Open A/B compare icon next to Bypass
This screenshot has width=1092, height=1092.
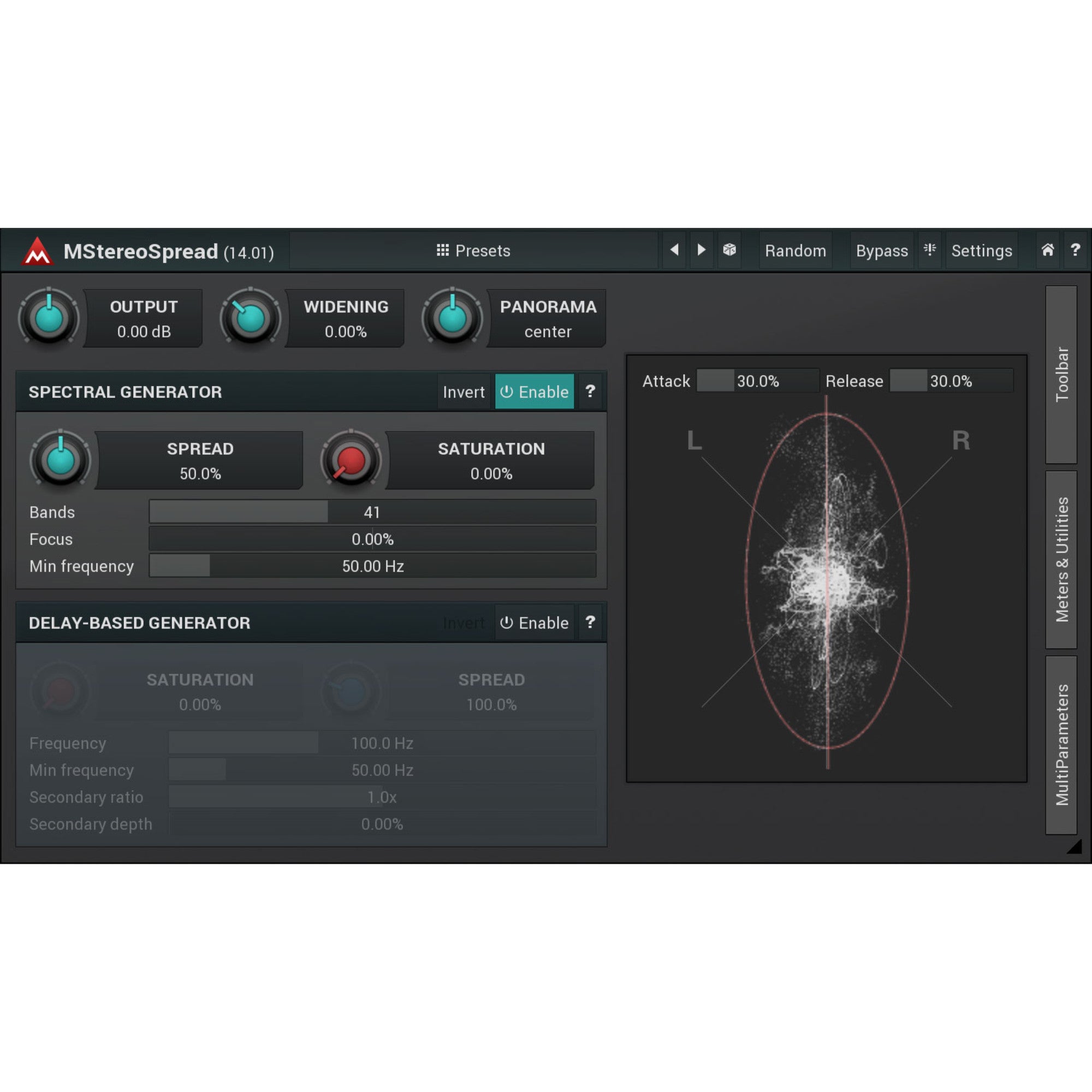click(929, 250)
